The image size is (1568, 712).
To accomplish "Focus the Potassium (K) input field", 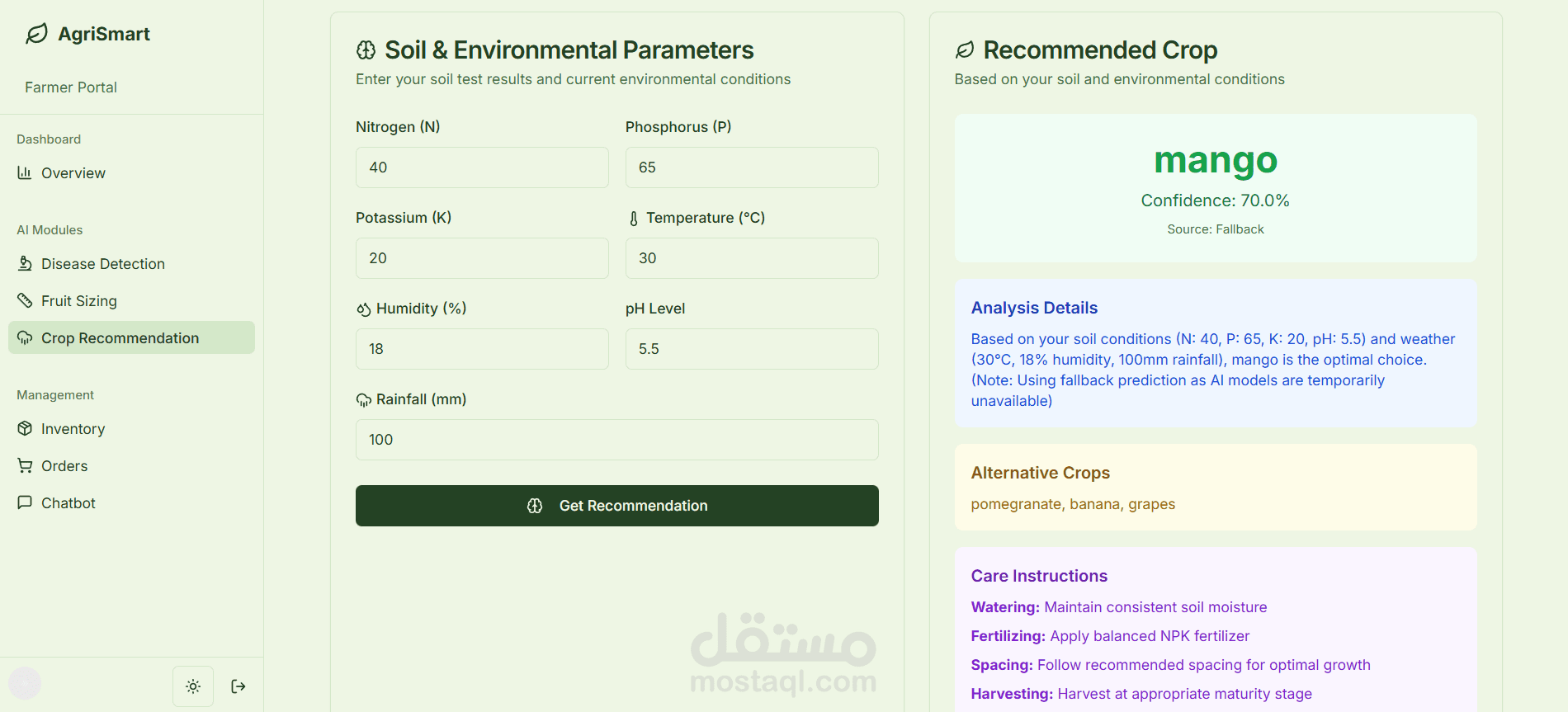I will click(482, 258).
